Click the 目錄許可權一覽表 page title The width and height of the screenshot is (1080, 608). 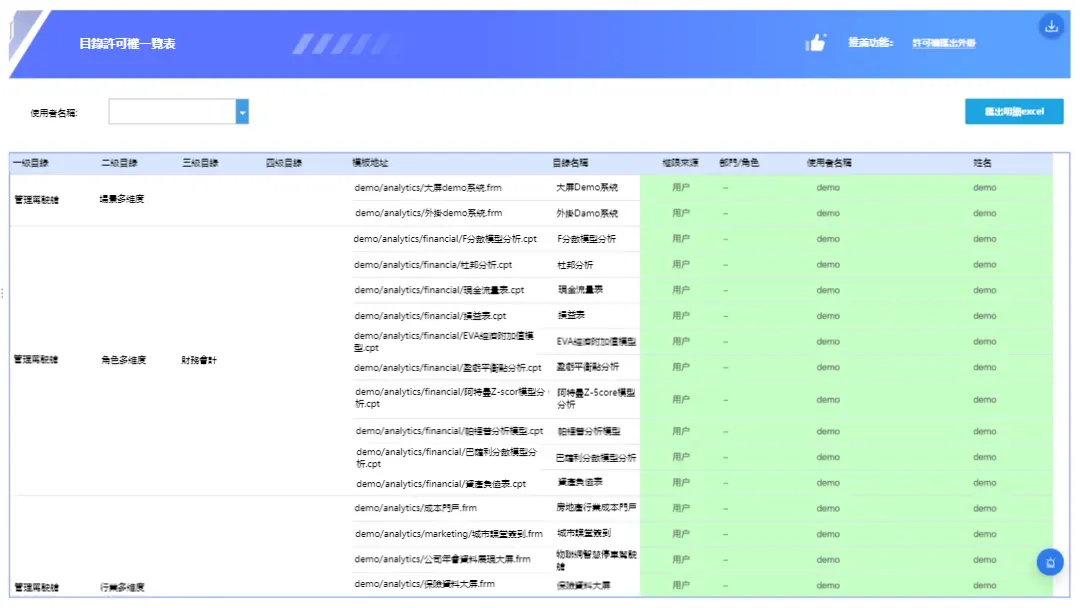tap(127, 43)
